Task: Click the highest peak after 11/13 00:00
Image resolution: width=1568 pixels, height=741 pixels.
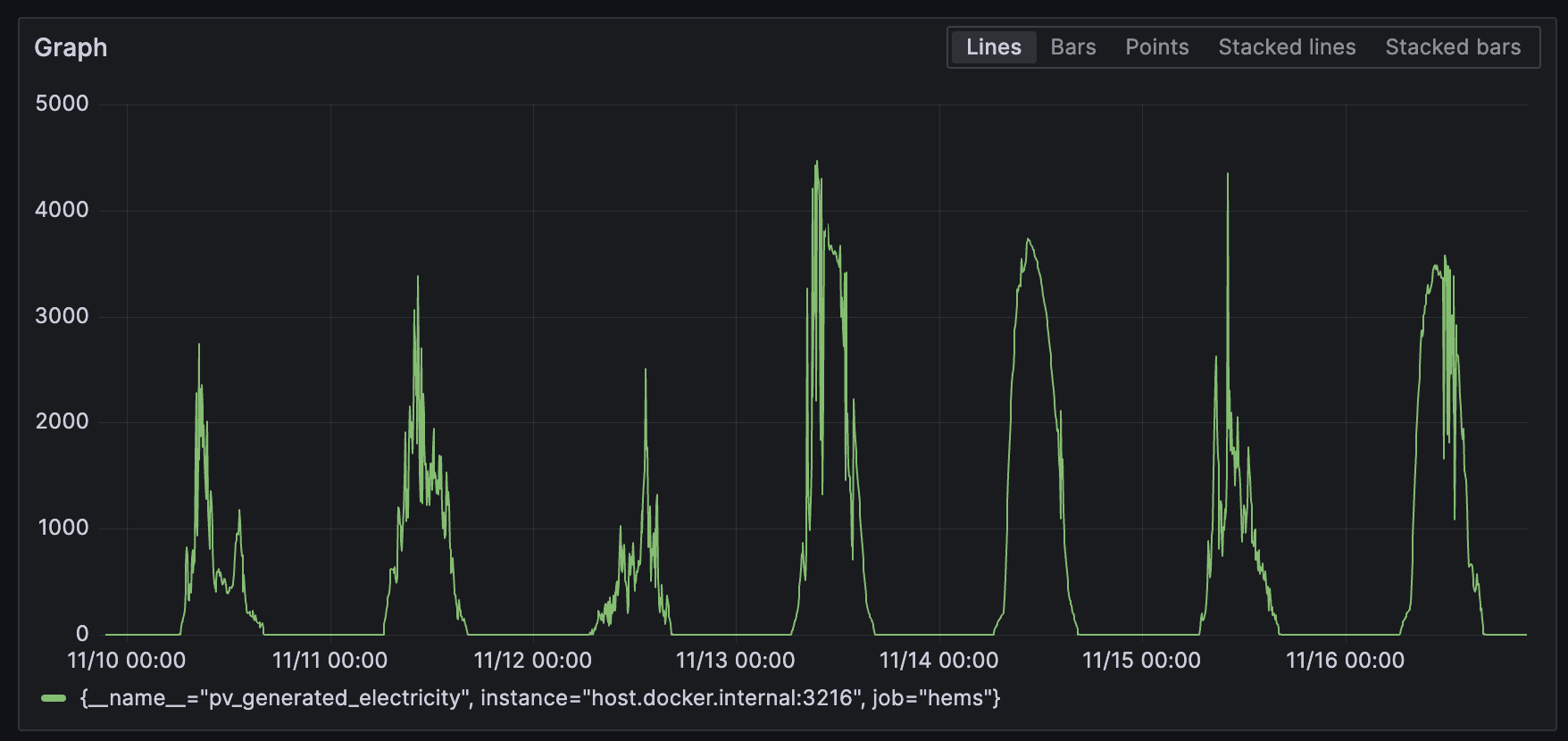Action: 816,163
